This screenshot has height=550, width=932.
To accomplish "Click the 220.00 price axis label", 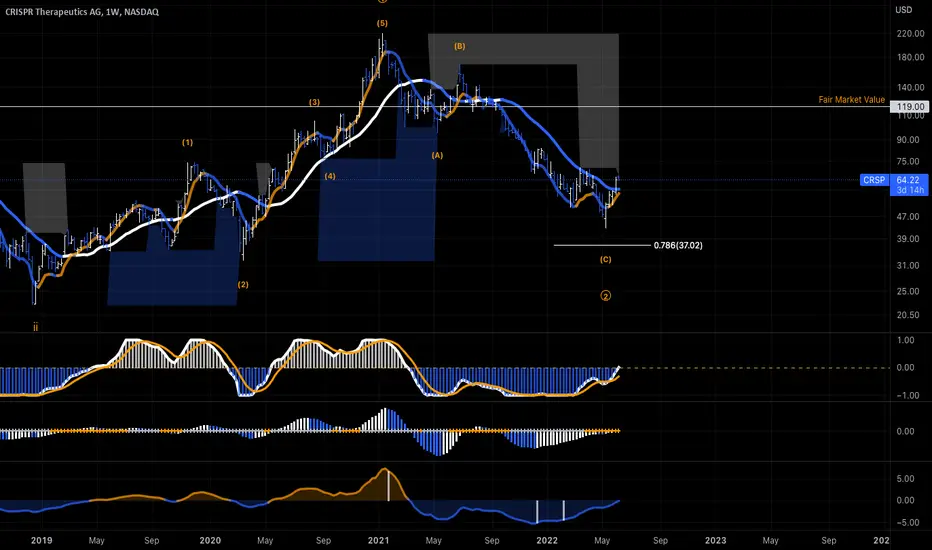I will point(910,34).
